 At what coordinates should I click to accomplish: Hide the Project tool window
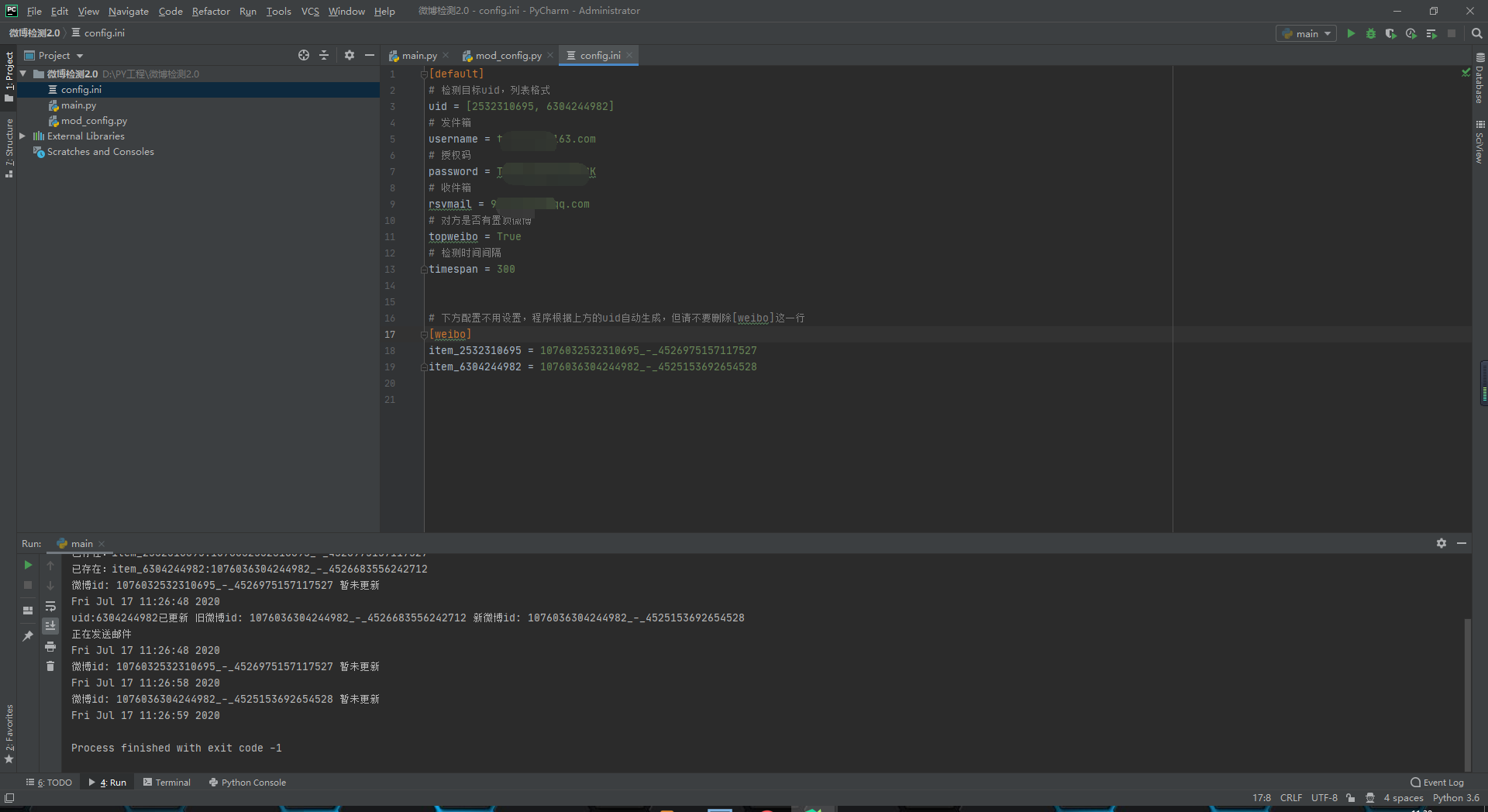370,55
